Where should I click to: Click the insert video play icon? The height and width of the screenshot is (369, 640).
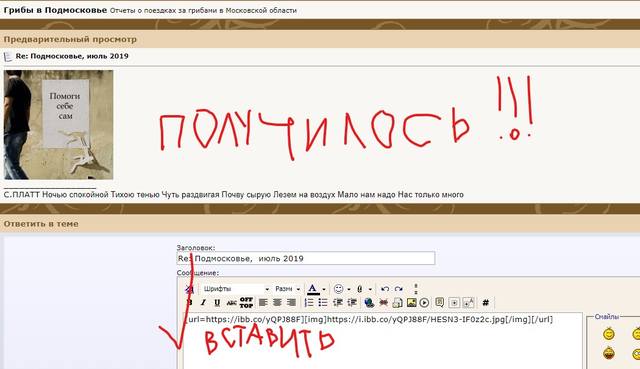pos(424,302)
